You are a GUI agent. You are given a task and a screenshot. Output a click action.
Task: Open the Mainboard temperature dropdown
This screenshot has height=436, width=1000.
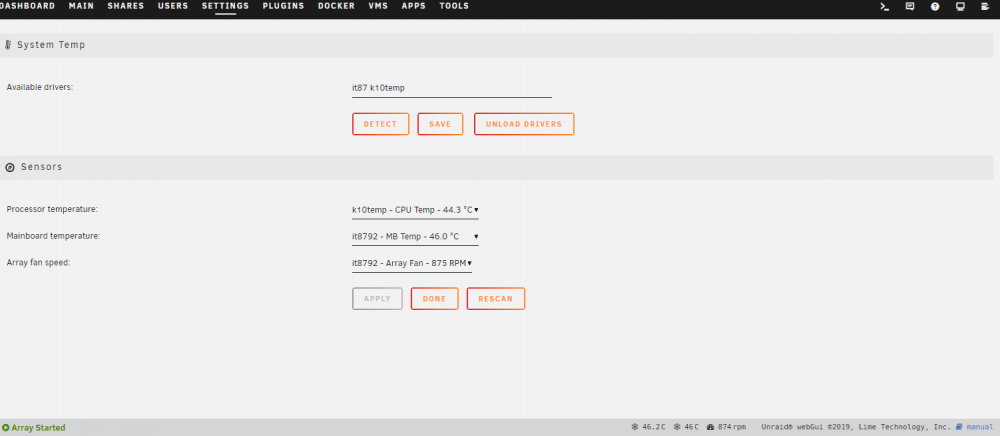[x=415, y=236]
